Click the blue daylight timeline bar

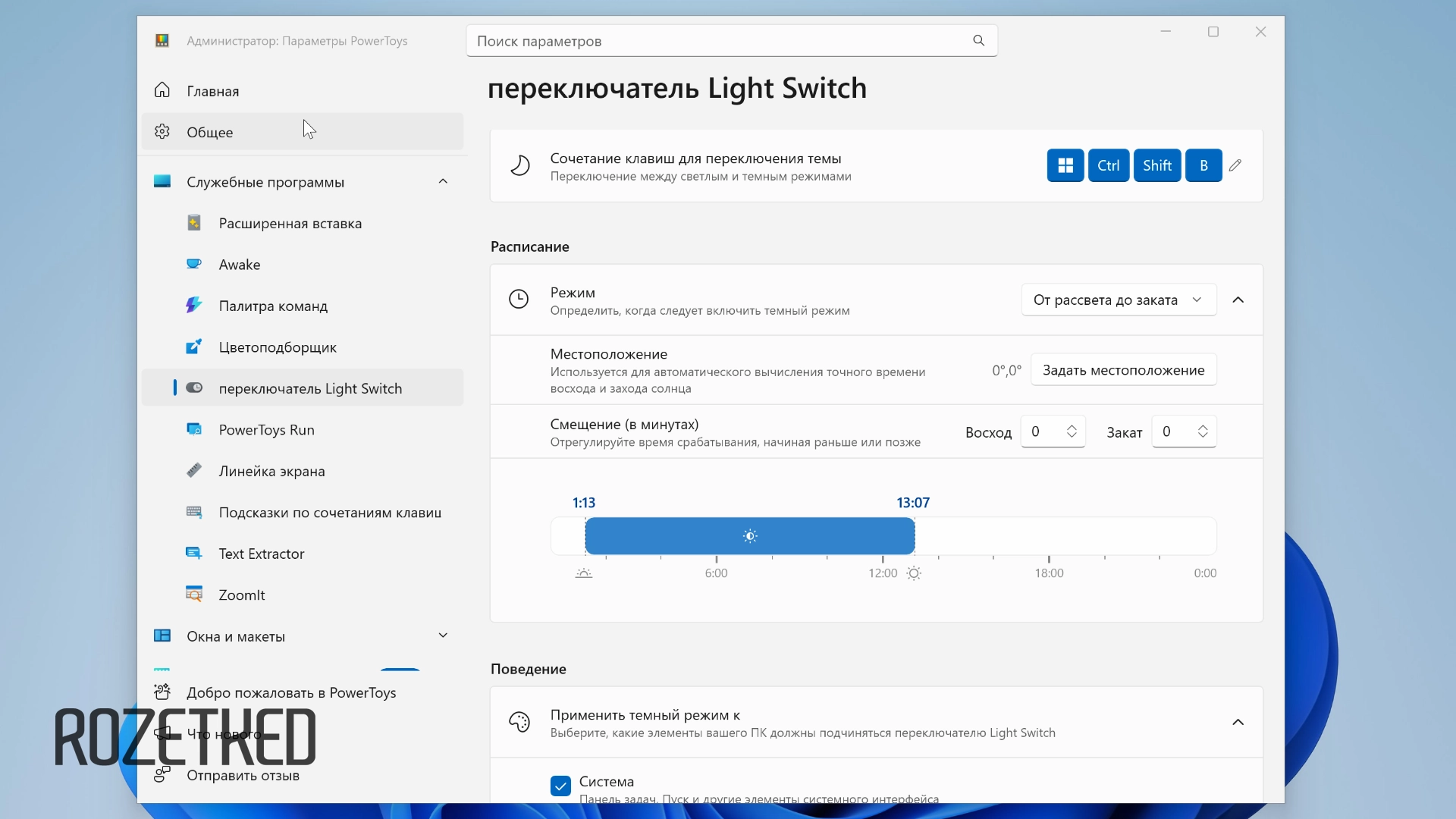pos(749,536)
